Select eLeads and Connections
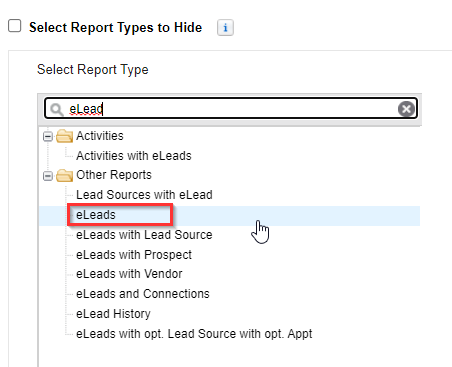 (143, 294)
